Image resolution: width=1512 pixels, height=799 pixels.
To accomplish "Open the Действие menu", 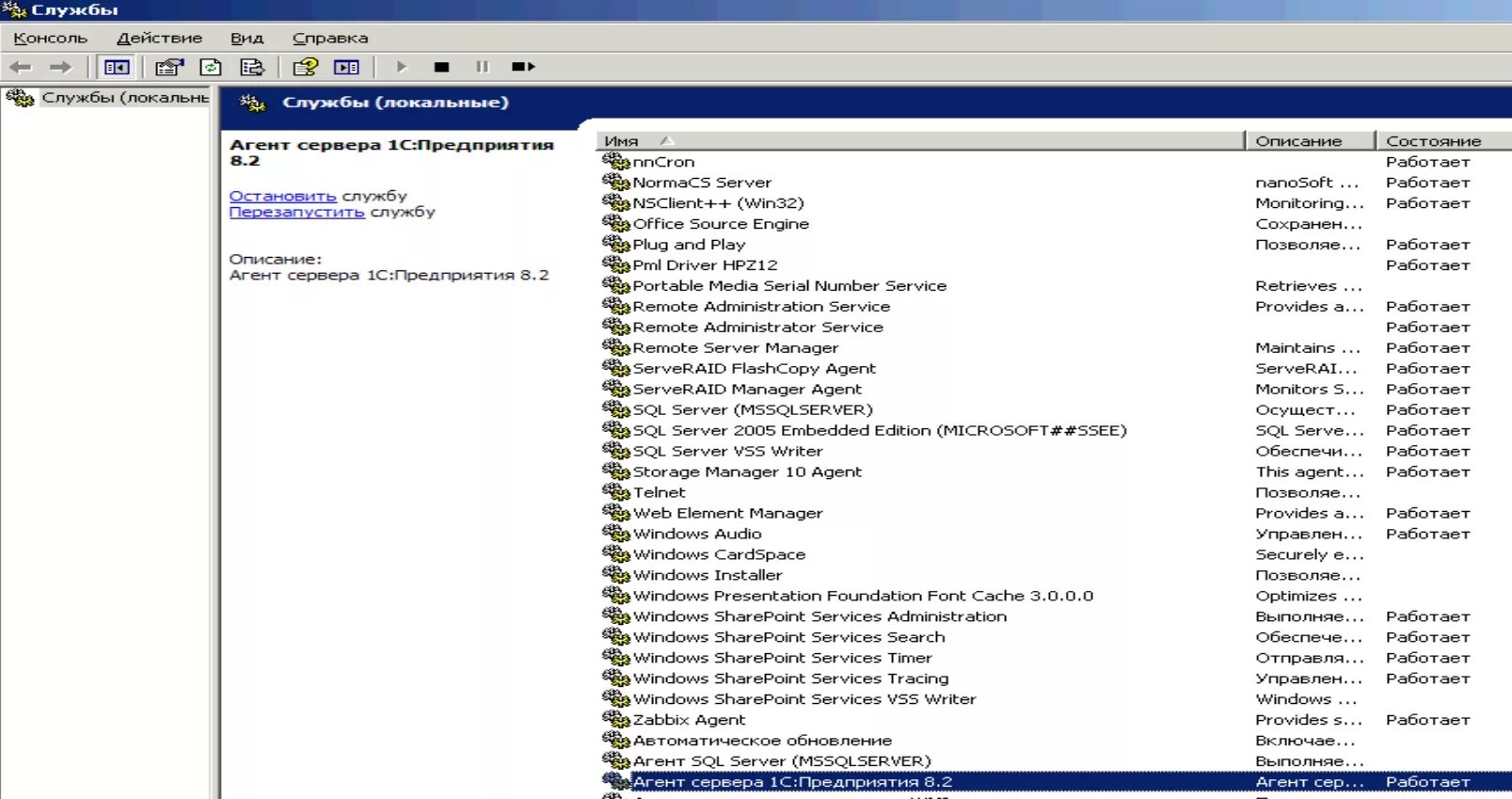I will pyautogui.click(x=159, y=38).
